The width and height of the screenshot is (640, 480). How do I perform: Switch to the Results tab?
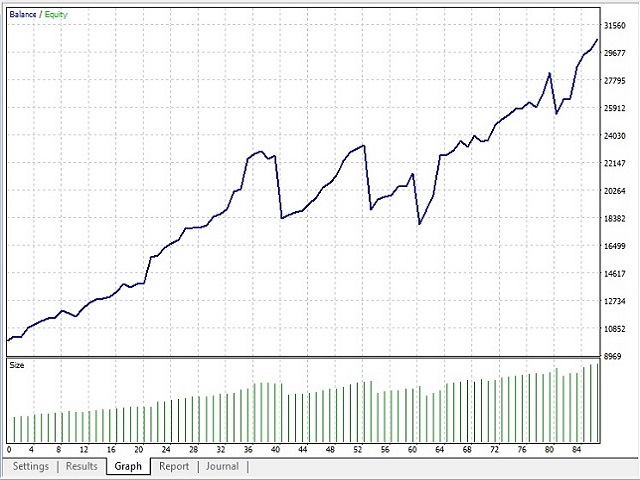82,466
